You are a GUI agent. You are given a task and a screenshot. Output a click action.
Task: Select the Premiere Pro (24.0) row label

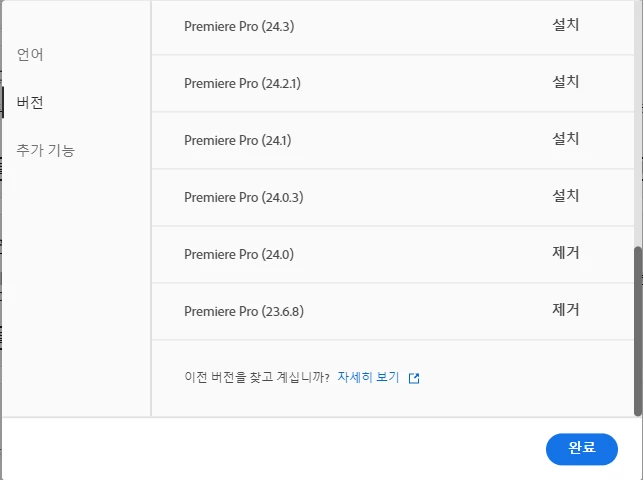tap(239, 254)
